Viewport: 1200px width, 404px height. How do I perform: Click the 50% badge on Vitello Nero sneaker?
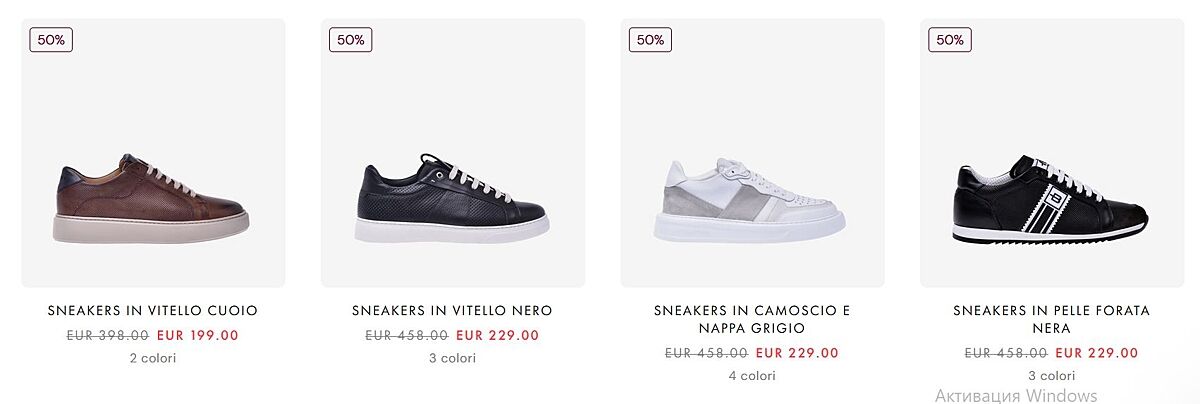click(x=350, y=40)
